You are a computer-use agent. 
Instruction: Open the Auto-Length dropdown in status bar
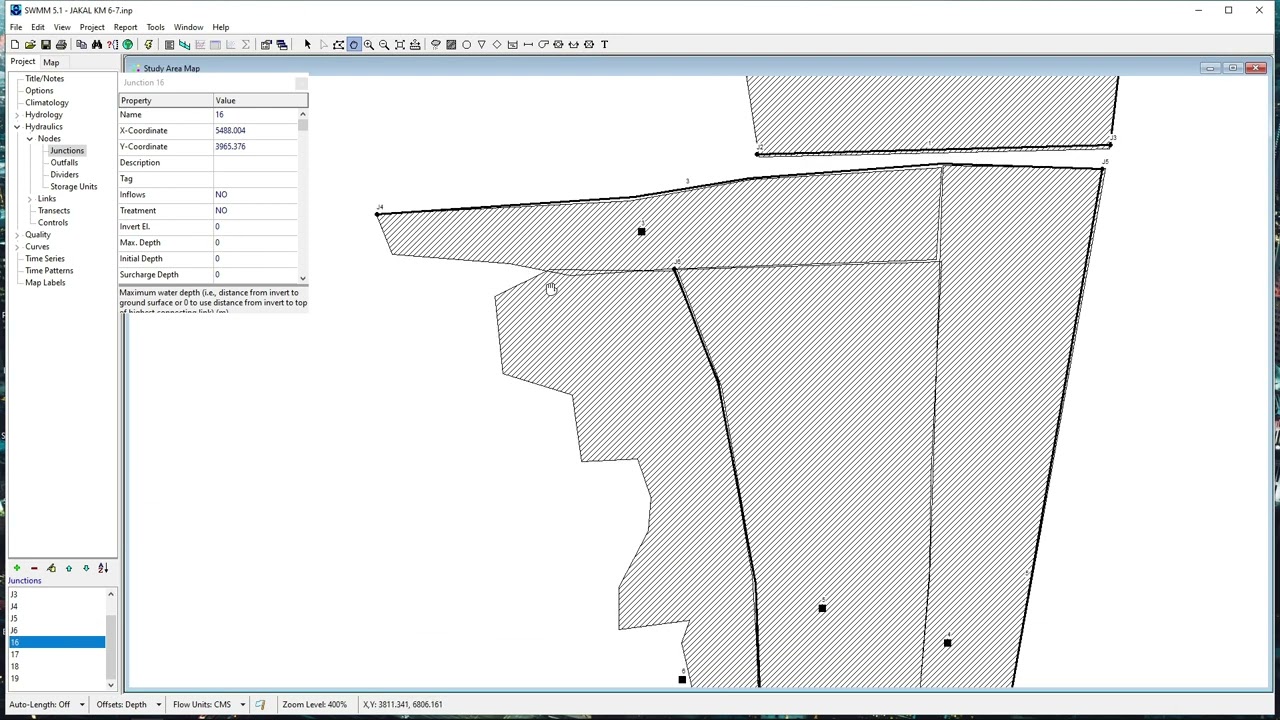(82, 704)
